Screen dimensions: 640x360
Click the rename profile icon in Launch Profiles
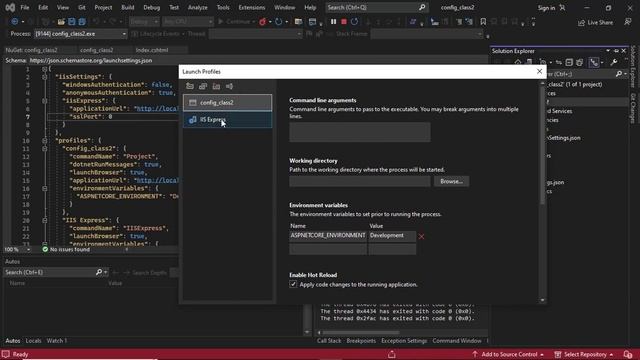229,86
